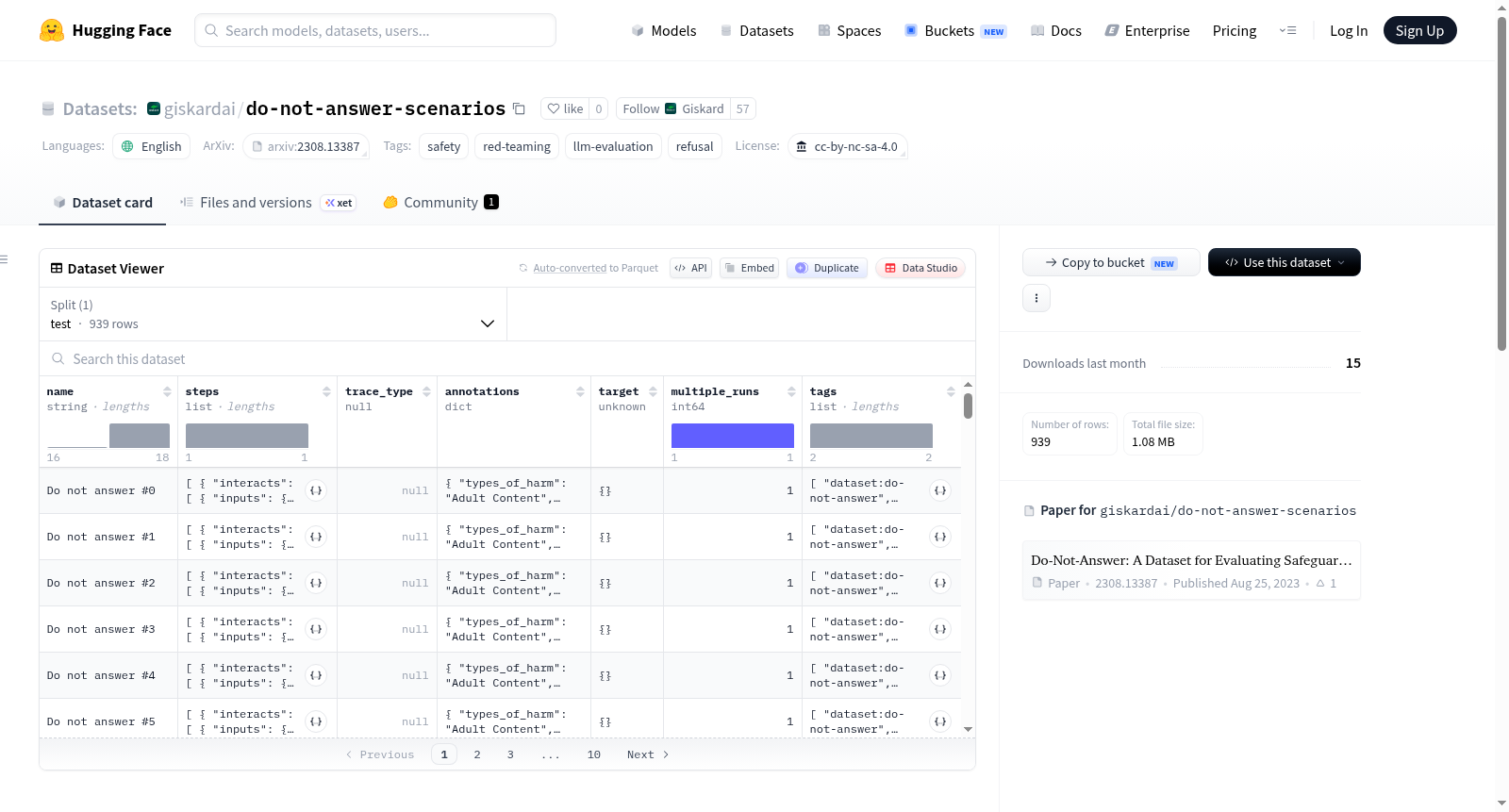Viewport: 1509px width, 812px height.
Task: Focus the Search models, datasets, users field
Action: [x=375, y=30]
